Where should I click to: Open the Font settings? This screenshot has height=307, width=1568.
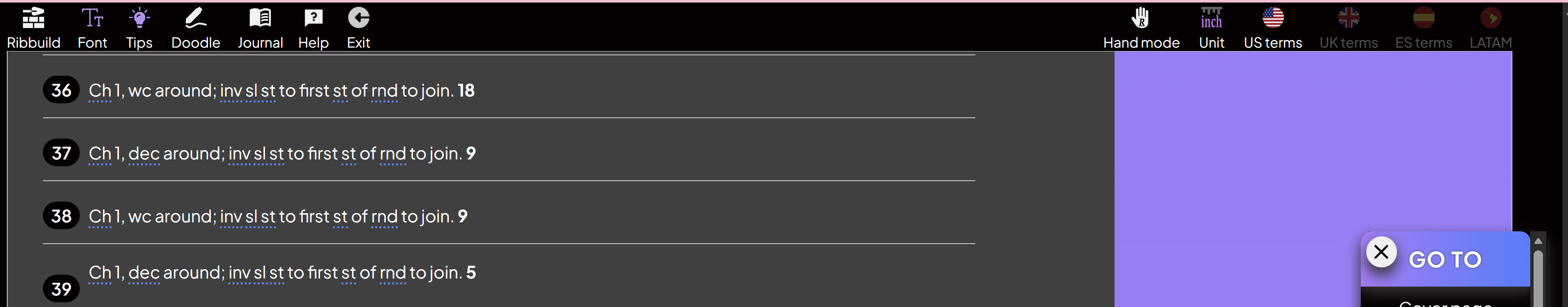[x=93, y=27]
